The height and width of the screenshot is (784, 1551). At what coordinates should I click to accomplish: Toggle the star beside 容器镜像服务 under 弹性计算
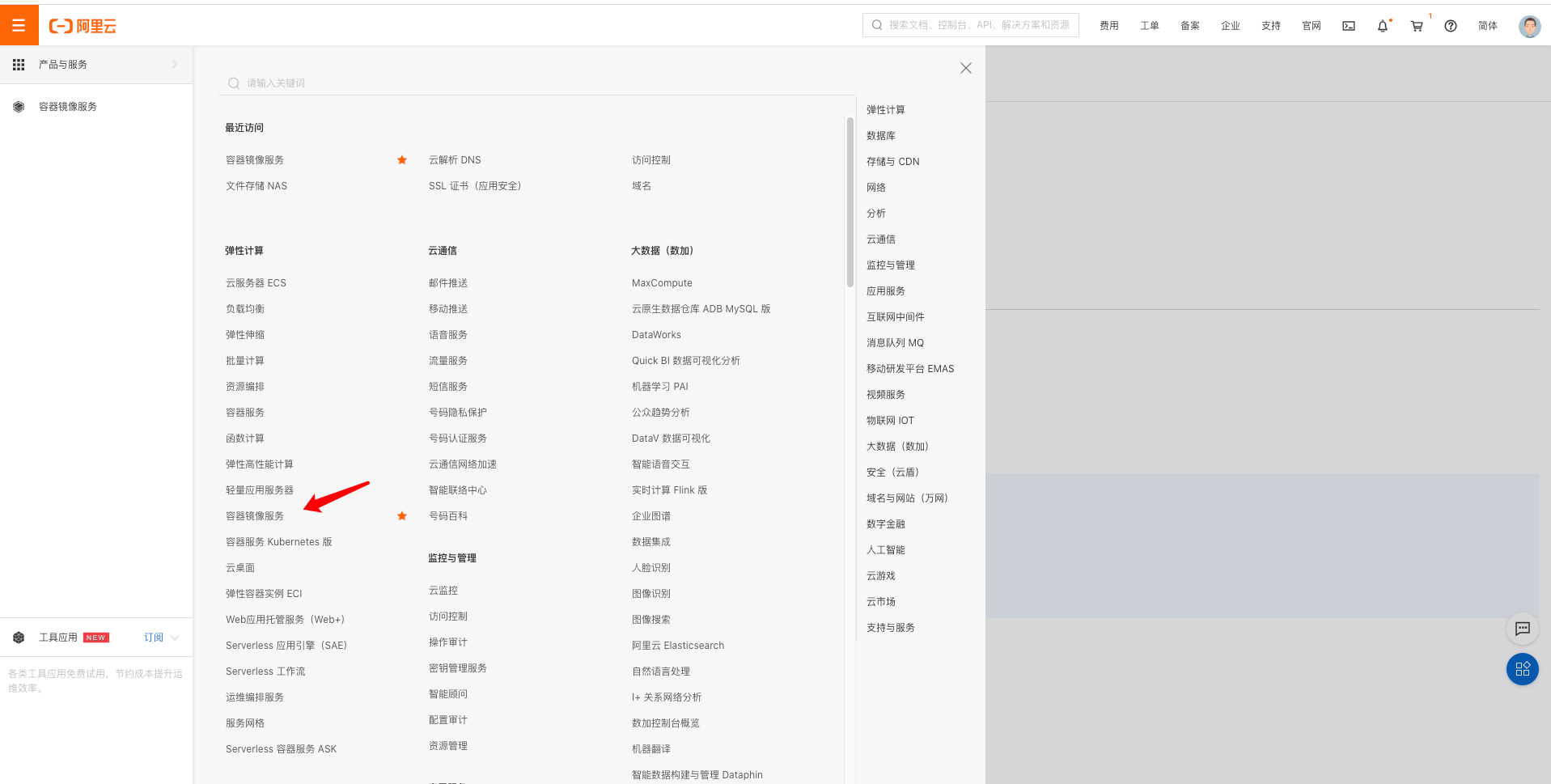402,516
